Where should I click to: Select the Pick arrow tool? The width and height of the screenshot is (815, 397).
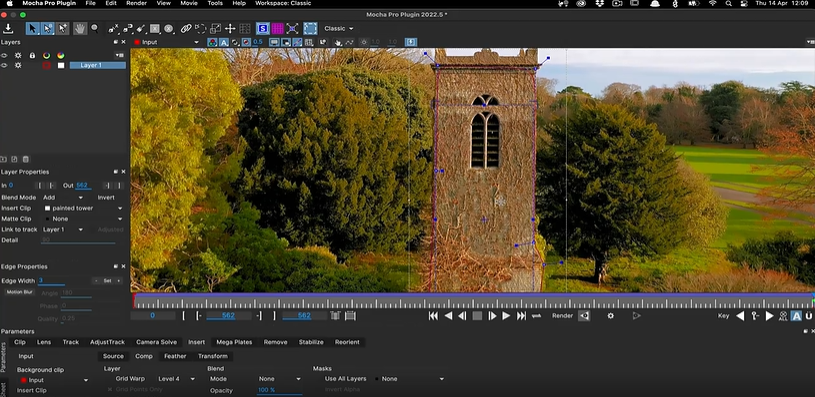(33, 29)
